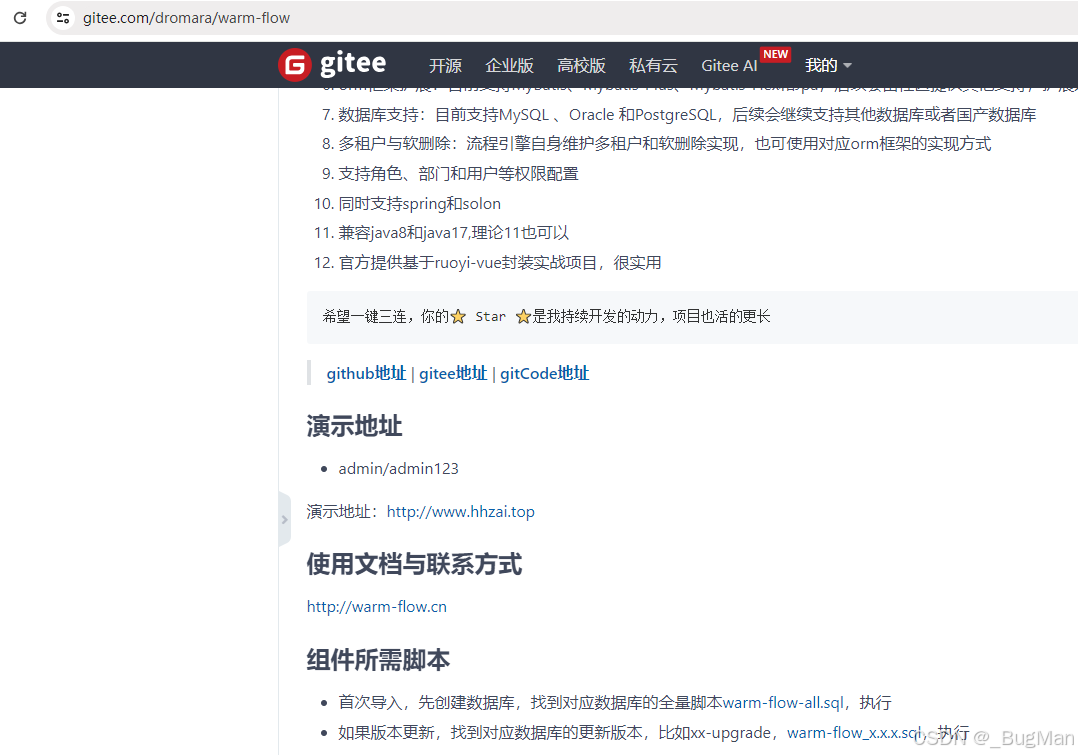Viewport: 1078px width, 755px height.
Task: Click the list item 同时支持spring和solon
Action: coord(419,204)
